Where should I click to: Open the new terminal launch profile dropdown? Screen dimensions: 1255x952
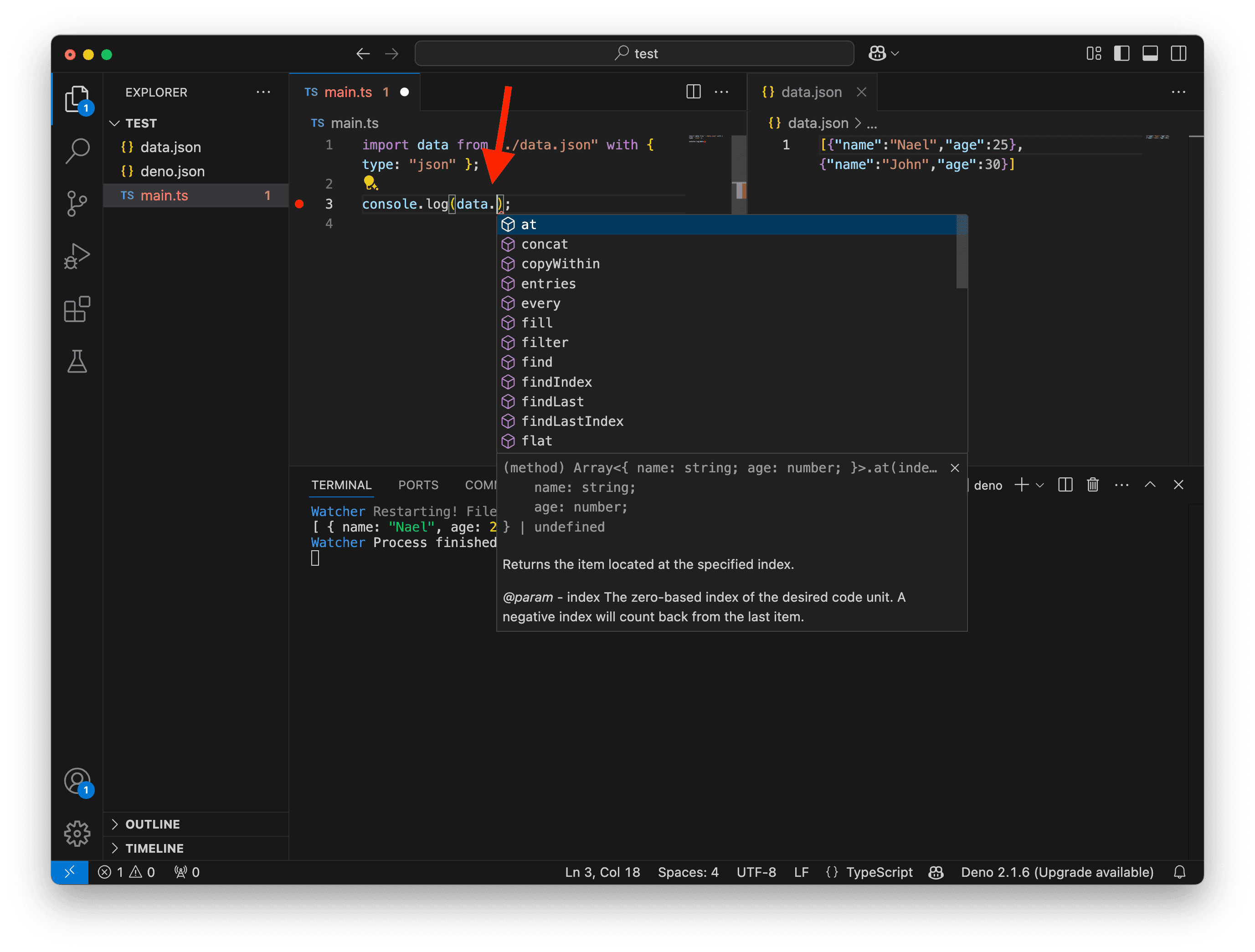tap(1040, 485)
